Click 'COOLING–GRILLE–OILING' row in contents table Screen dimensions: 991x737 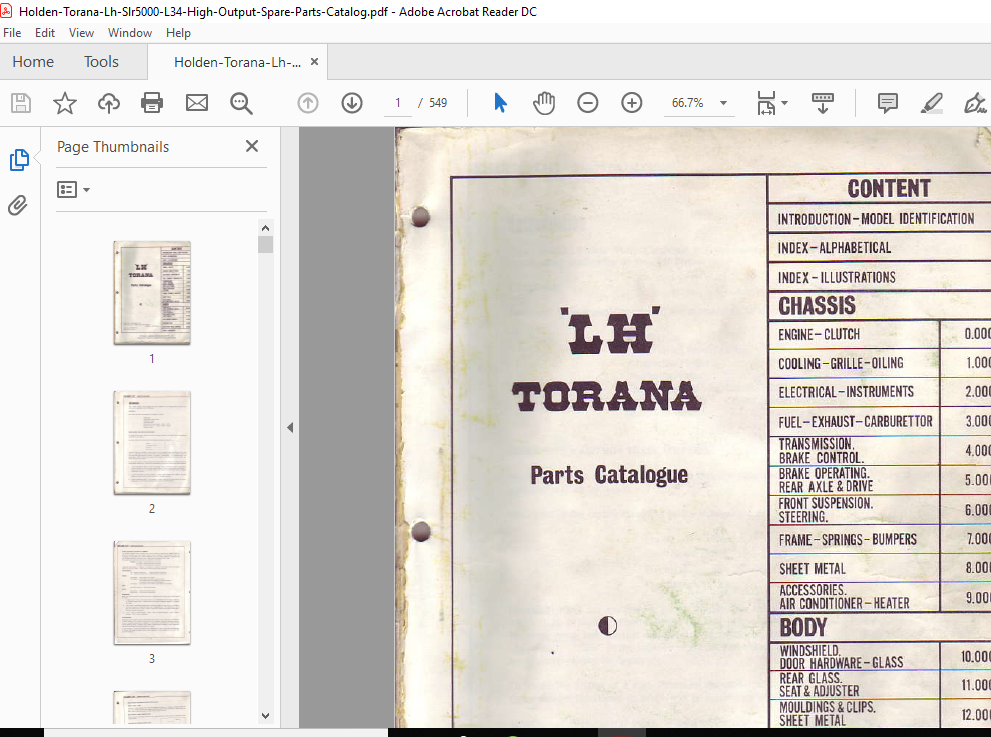pyautogui.click(x=879, y=363)
